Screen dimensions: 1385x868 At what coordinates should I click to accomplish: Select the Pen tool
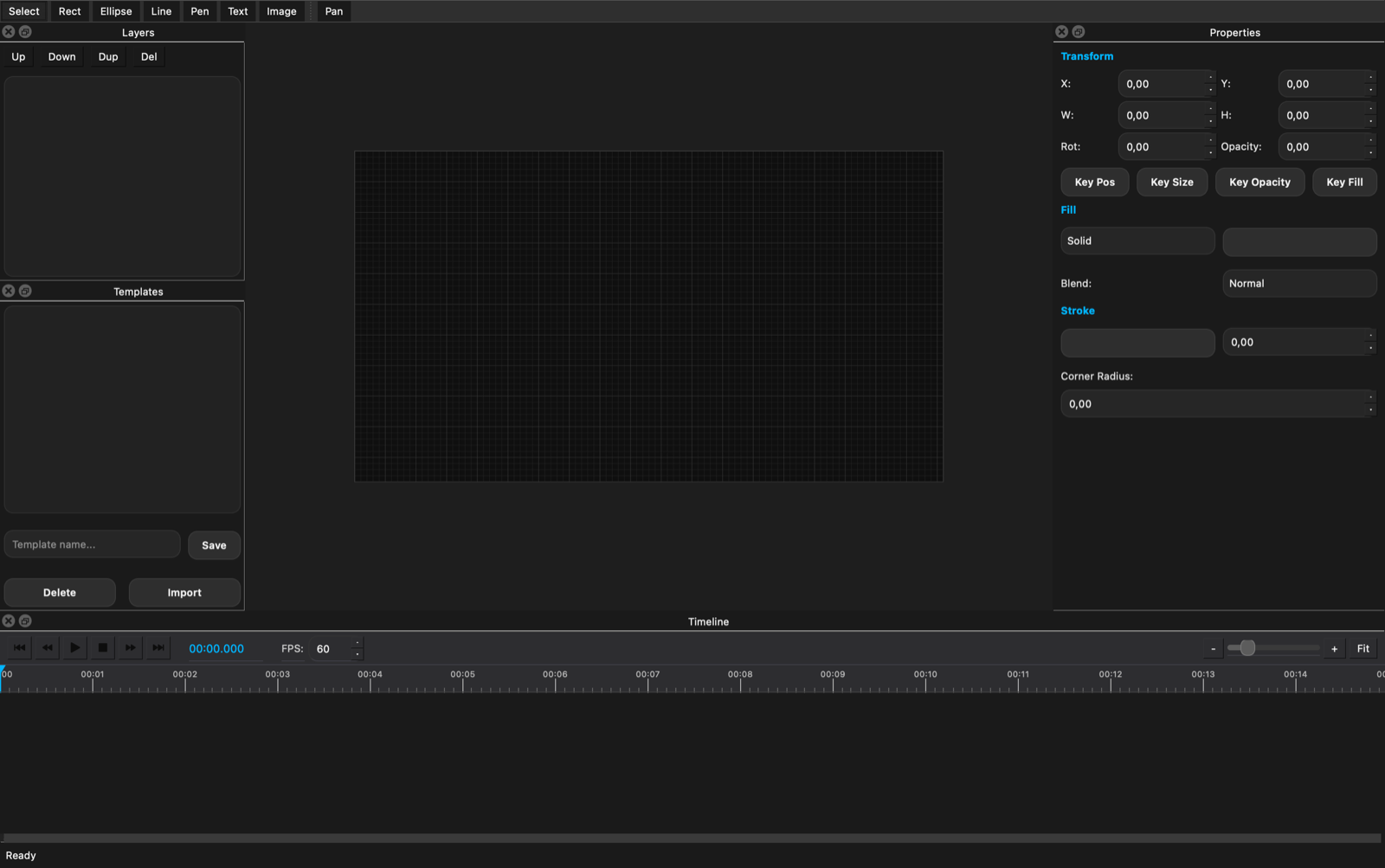[200, 11]
